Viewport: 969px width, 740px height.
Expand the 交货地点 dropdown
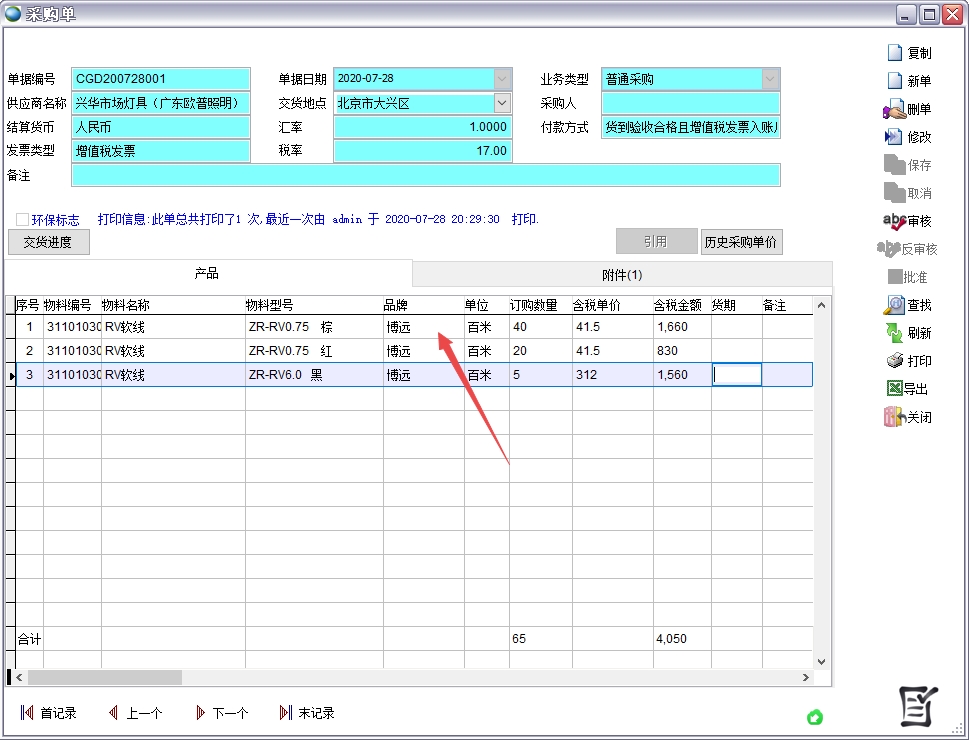click(x=502, y=103)
